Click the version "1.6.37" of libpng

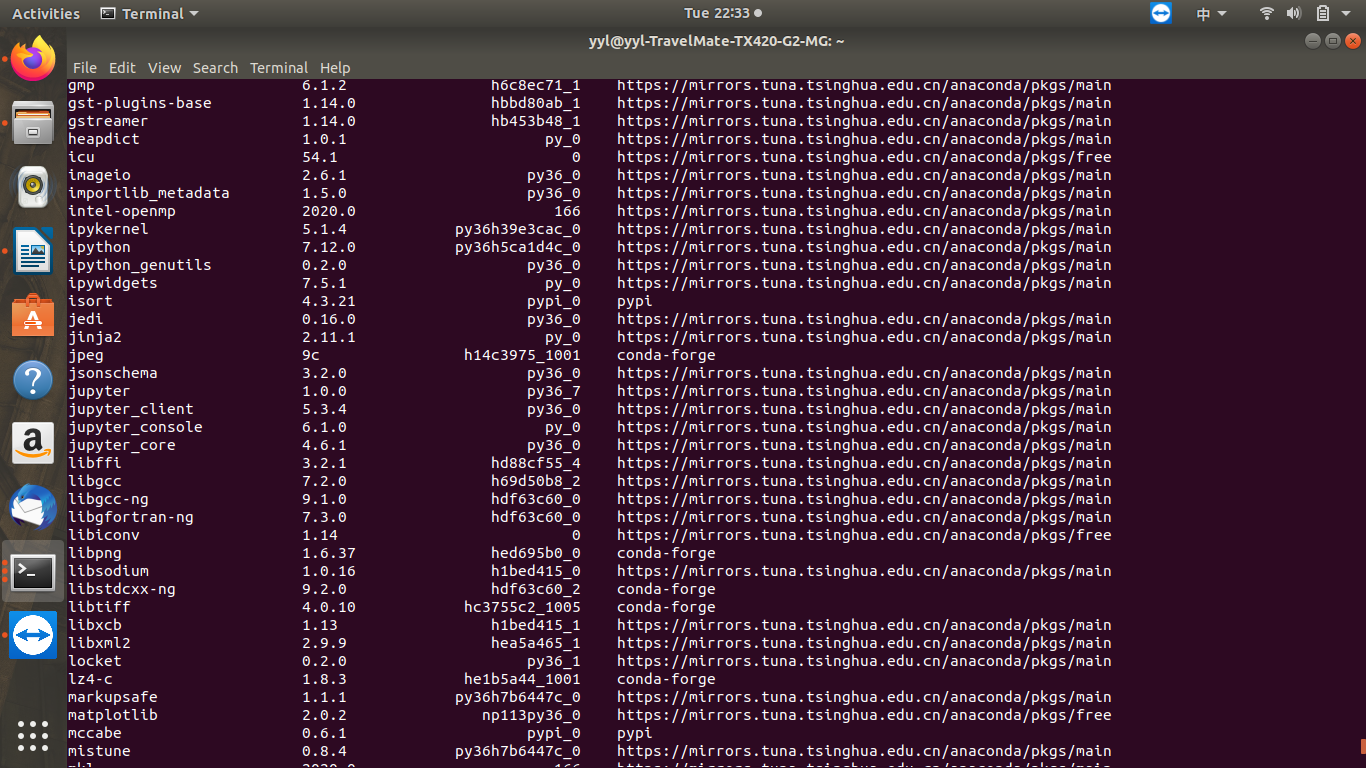(329, 553)
